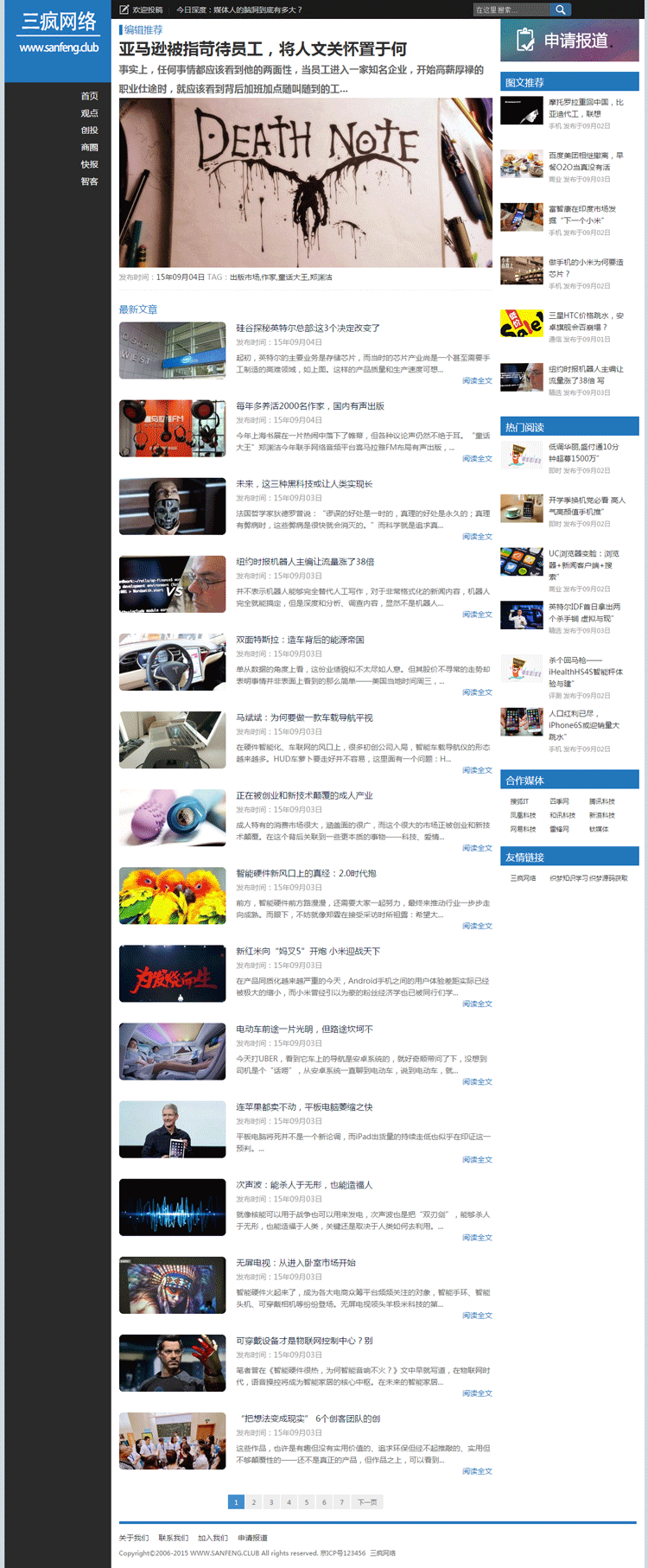648x1568 pixels.
Task: Click thumbnail for 英特尔IDF首日拿出两个杀手锏
Action: click(x=522, y=615)
